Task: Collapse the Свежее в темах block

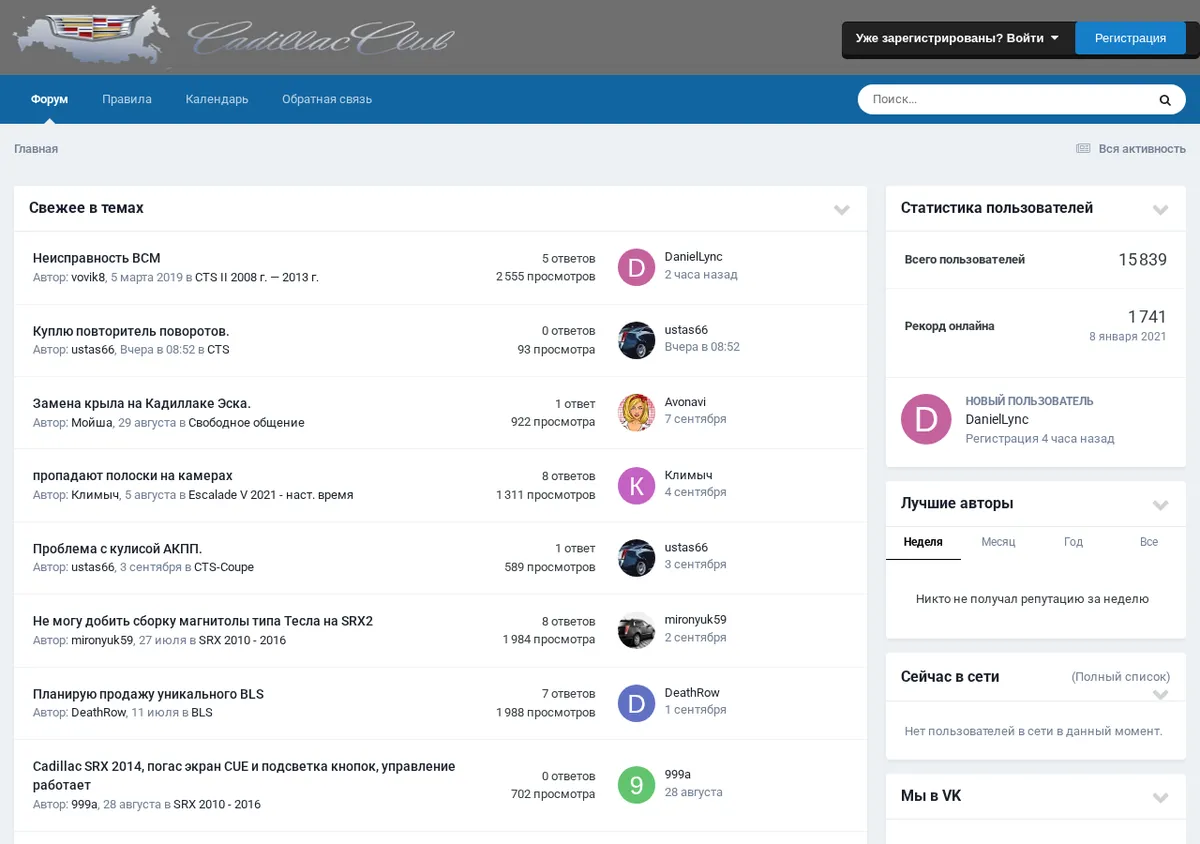Action: pyautogui.click(x=842, y=210)
